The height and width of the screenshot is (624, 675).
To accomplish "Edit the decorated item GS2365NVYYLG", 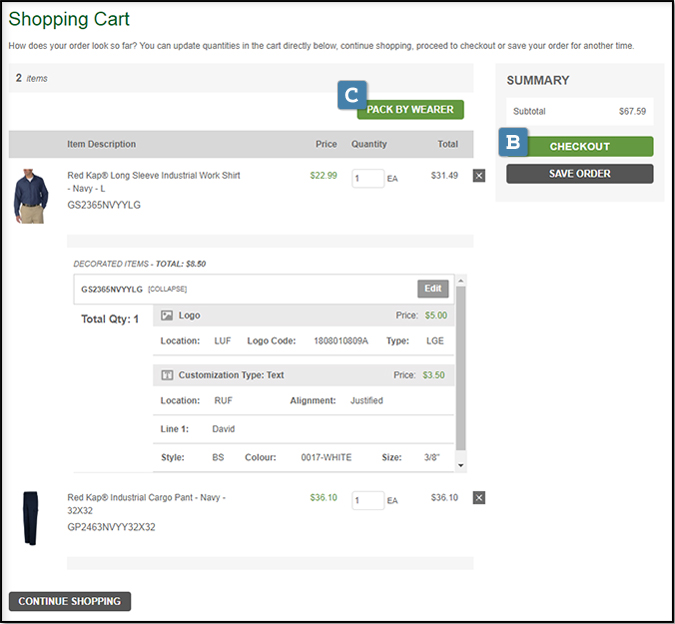I will pyautogui.click(x=432, y=289).
